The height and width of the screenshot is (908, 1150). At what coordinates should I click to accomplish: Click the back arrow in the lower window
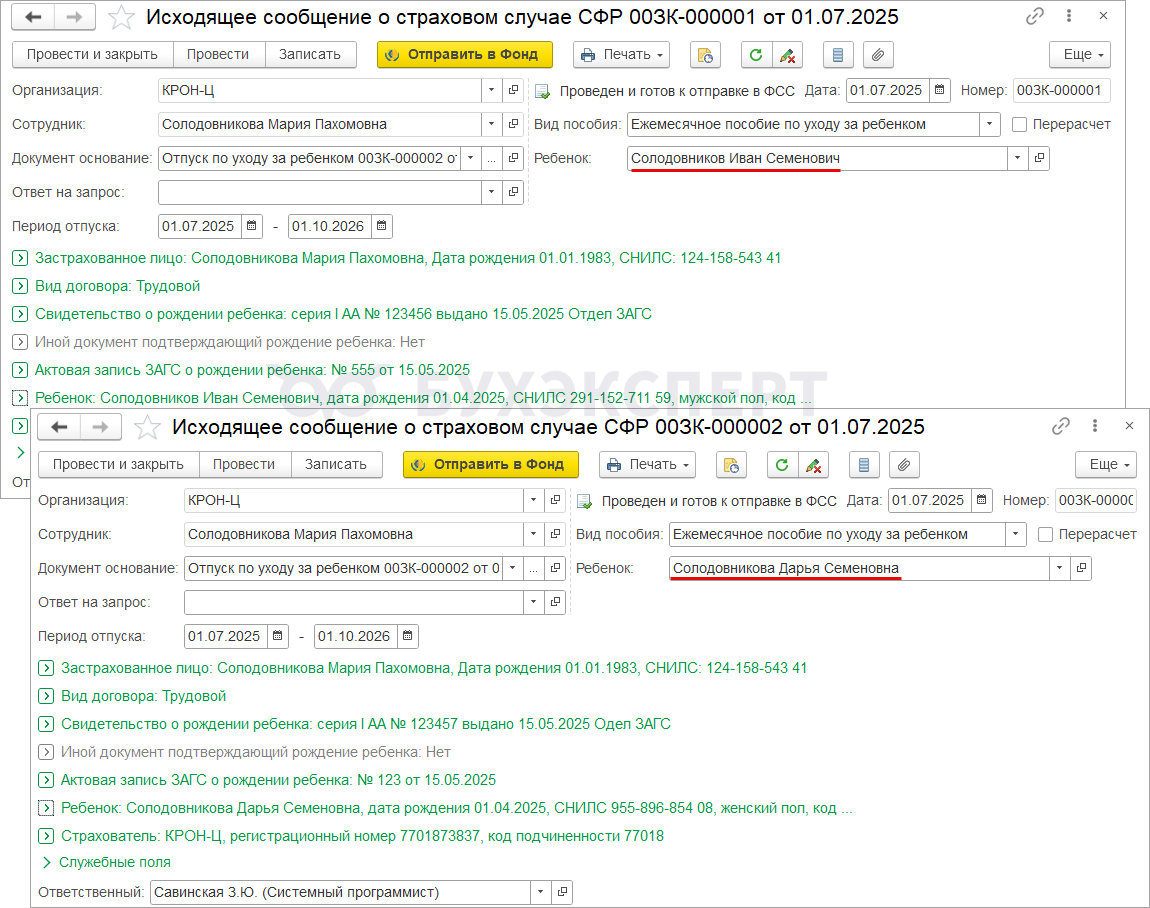59,427
